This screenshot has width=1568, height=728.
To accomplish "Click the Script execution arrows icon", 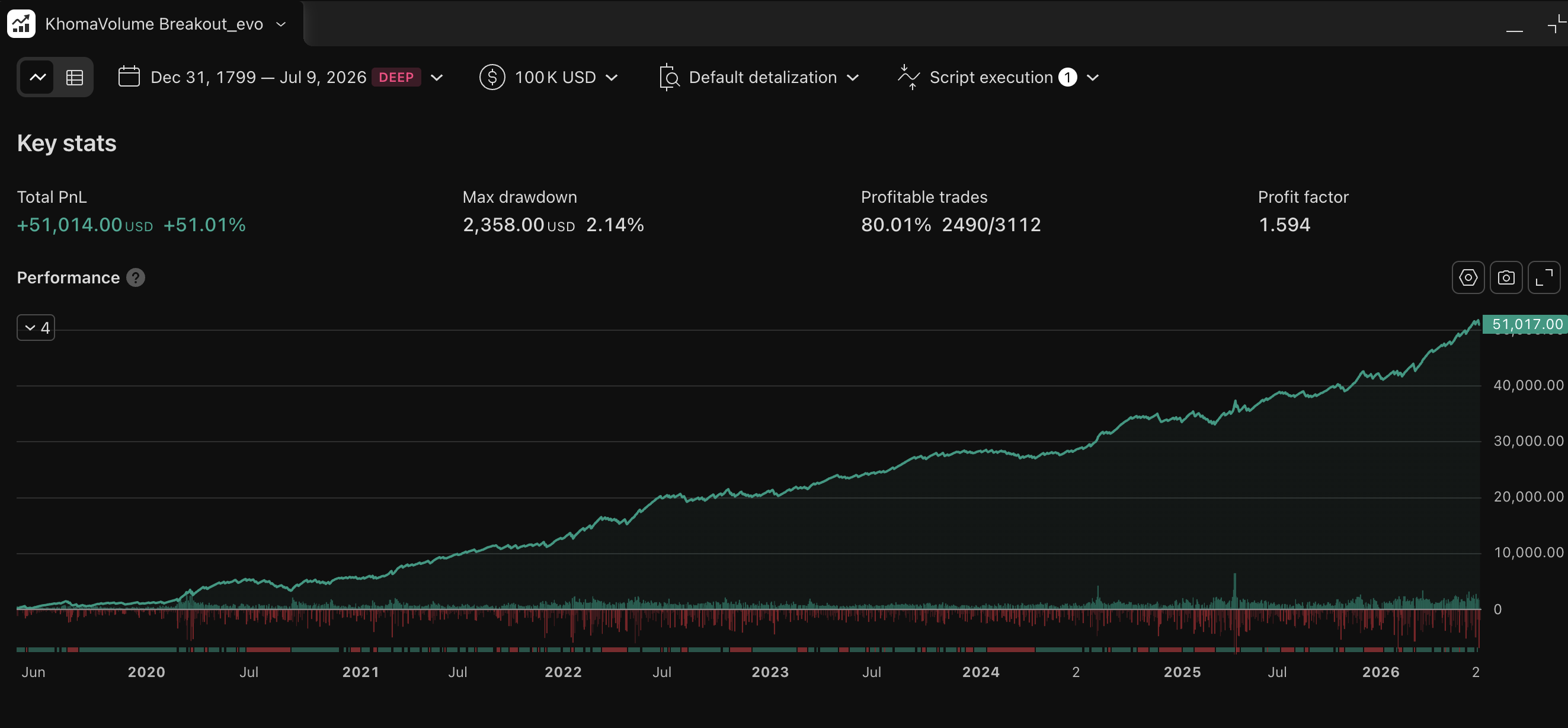I will (909, 77).
